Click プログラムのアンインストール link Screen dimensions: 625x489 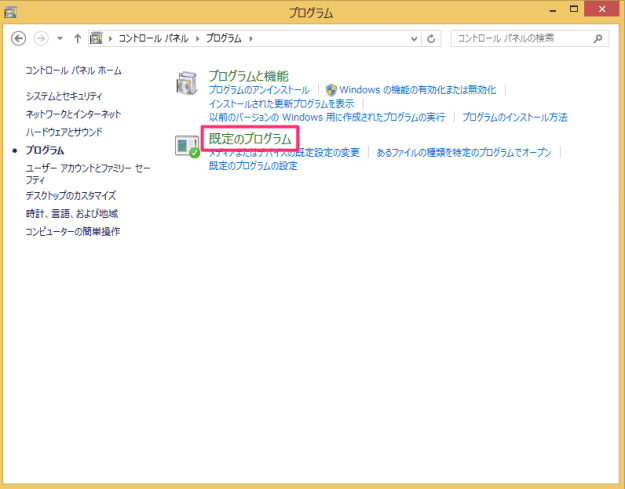(x=259, y=90)
